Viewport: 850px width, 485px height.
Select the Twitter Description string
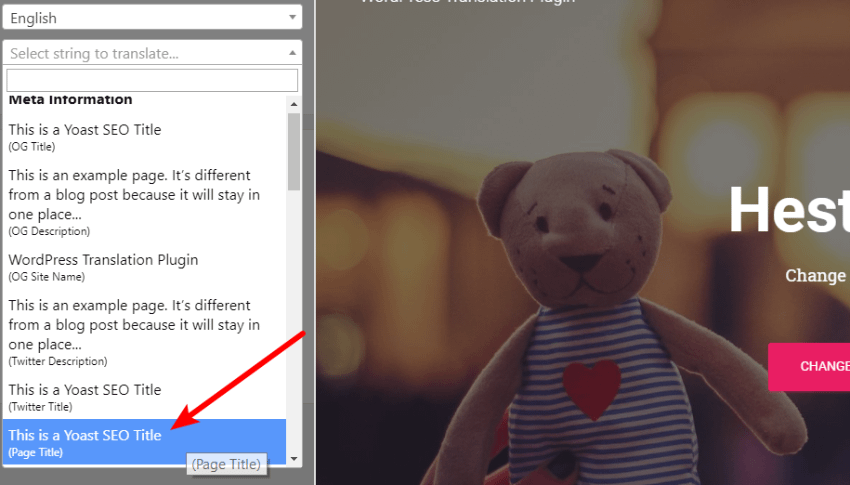point(144,332)
